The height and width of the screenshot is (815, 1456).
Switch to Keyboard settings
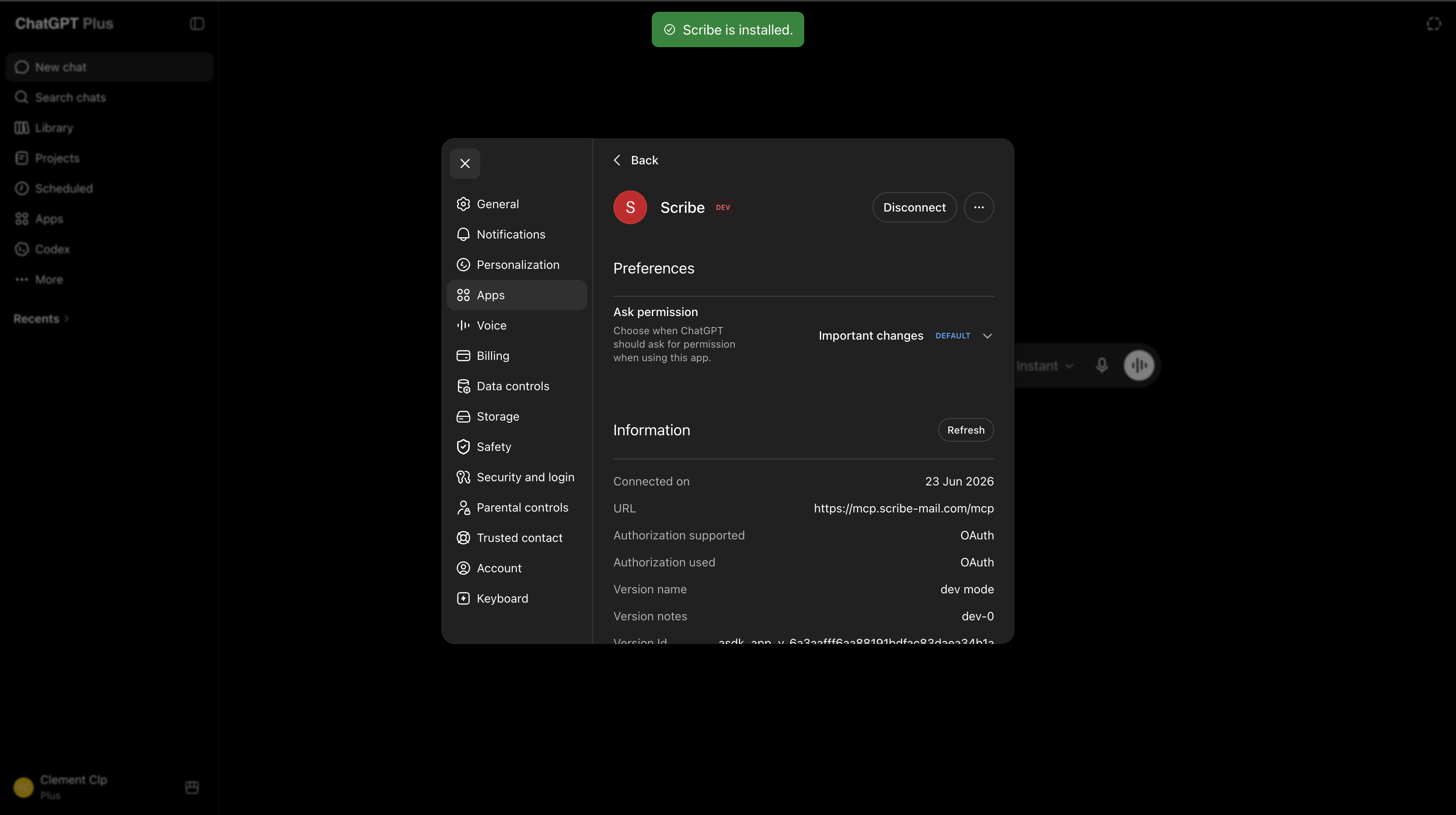click(517, 598)
